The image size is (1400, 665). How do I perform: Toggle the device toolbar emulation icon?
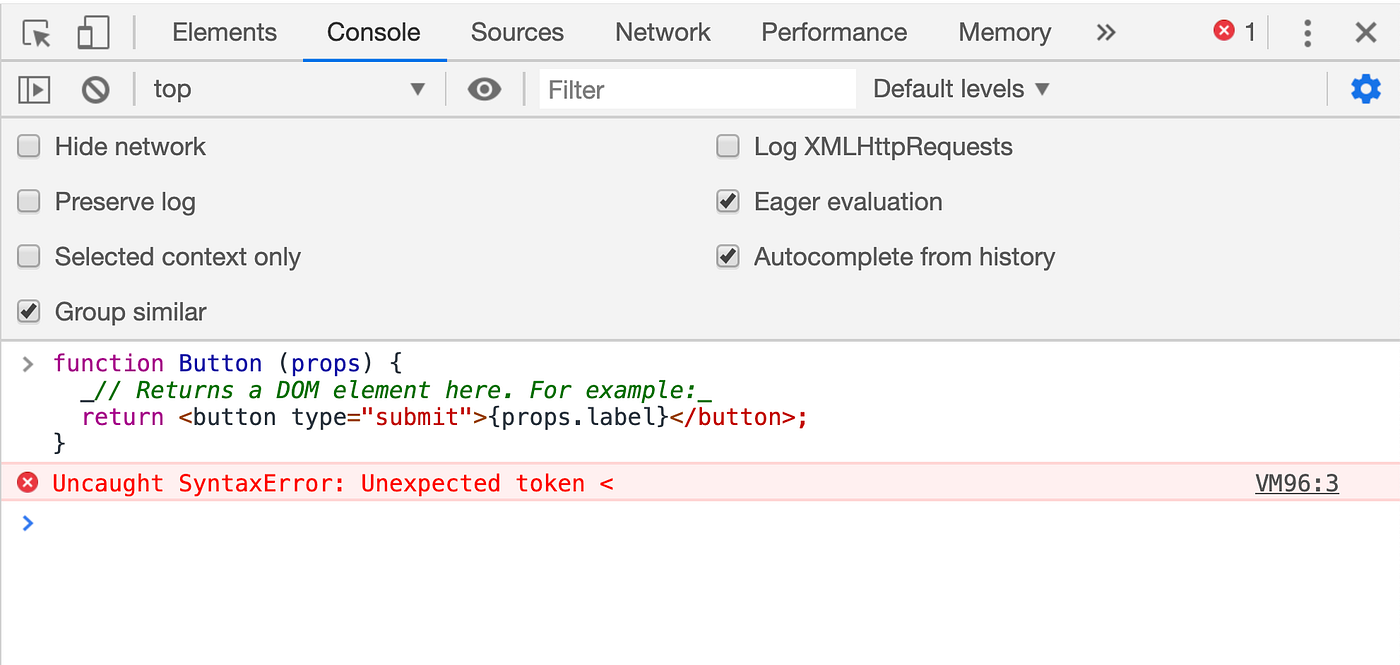coord(93,31)
